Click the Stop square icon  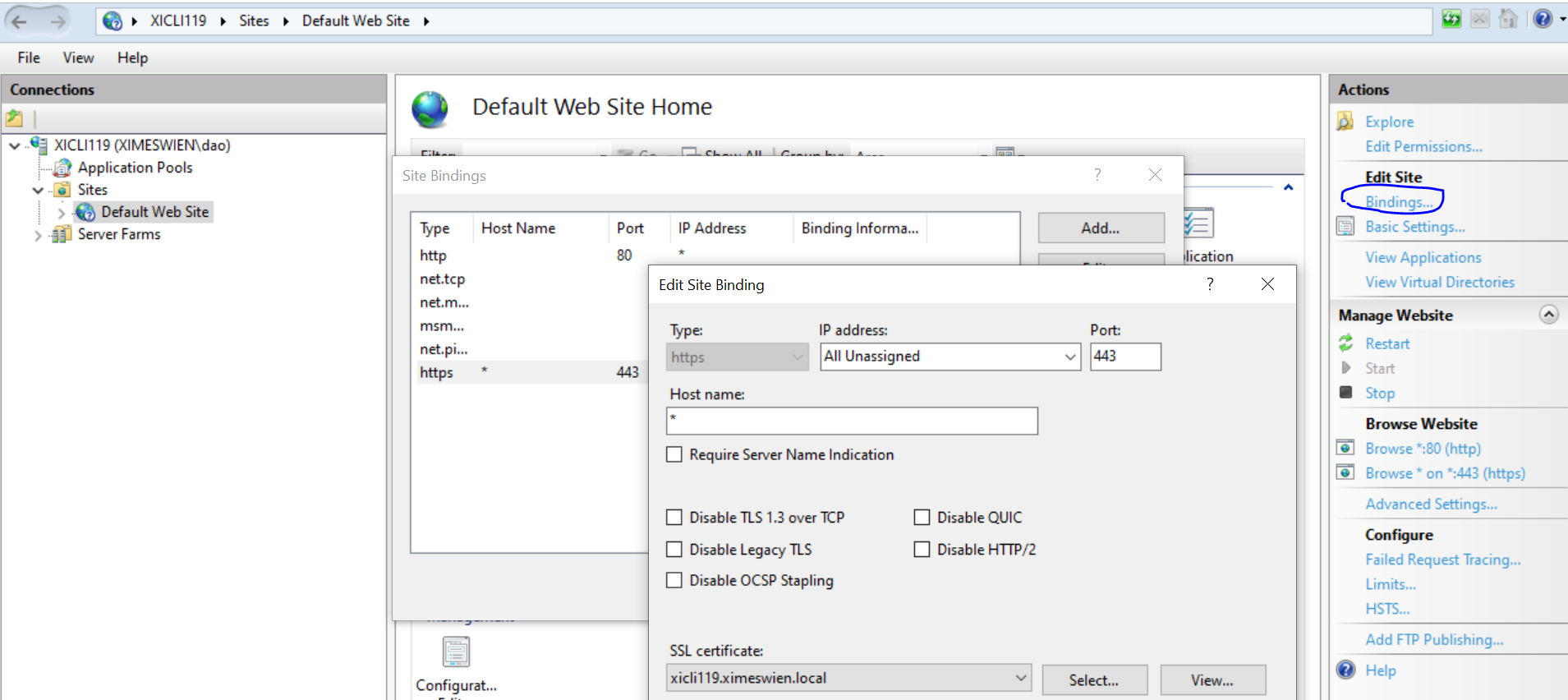pos(1345,393)
